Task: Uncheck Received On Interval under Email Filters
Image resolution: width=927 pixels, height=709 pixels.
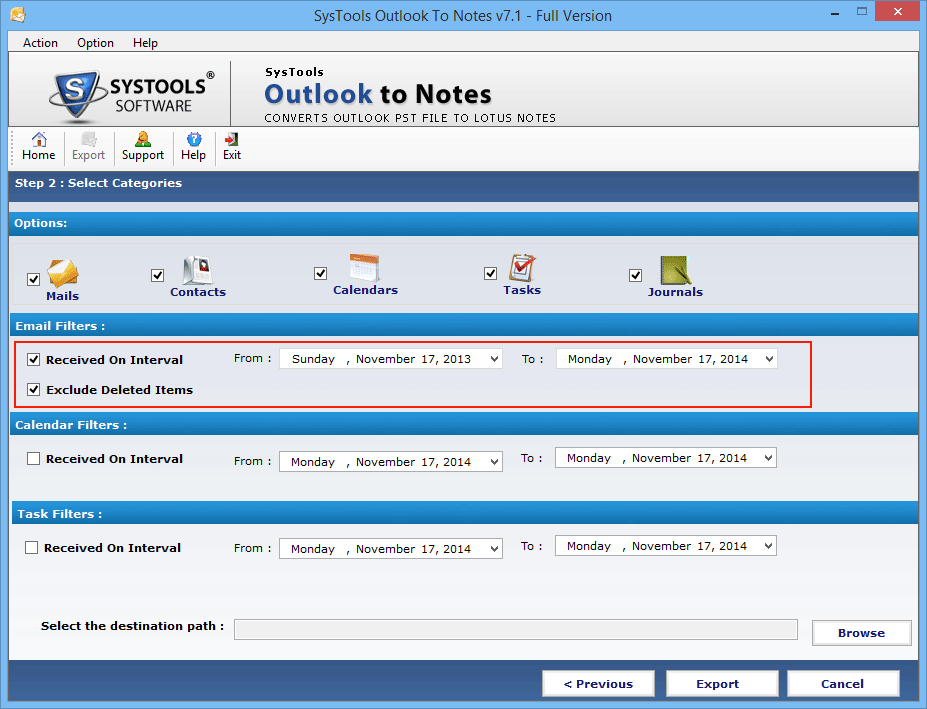Action: [x=35, y=359]
